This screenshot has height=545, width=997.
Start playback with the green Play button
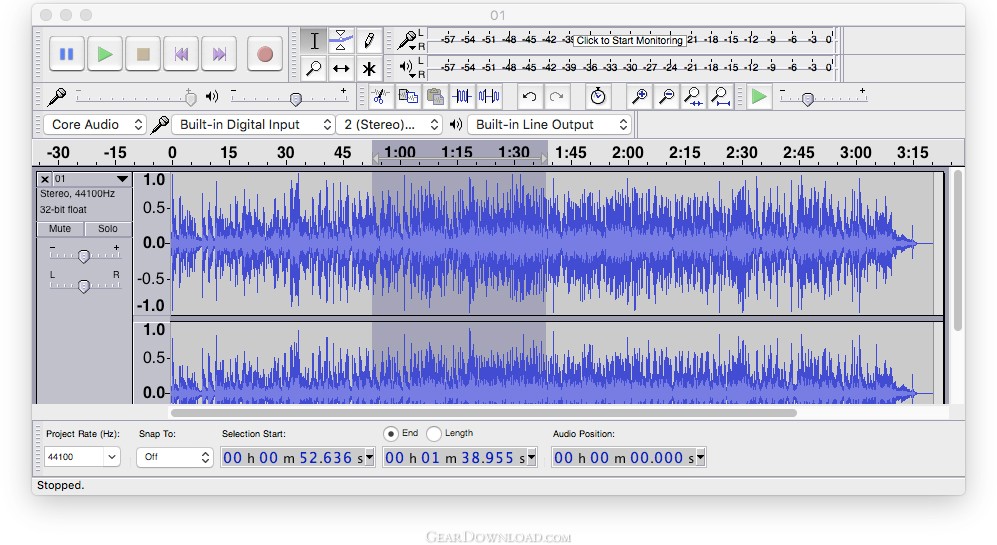(105, 54)
